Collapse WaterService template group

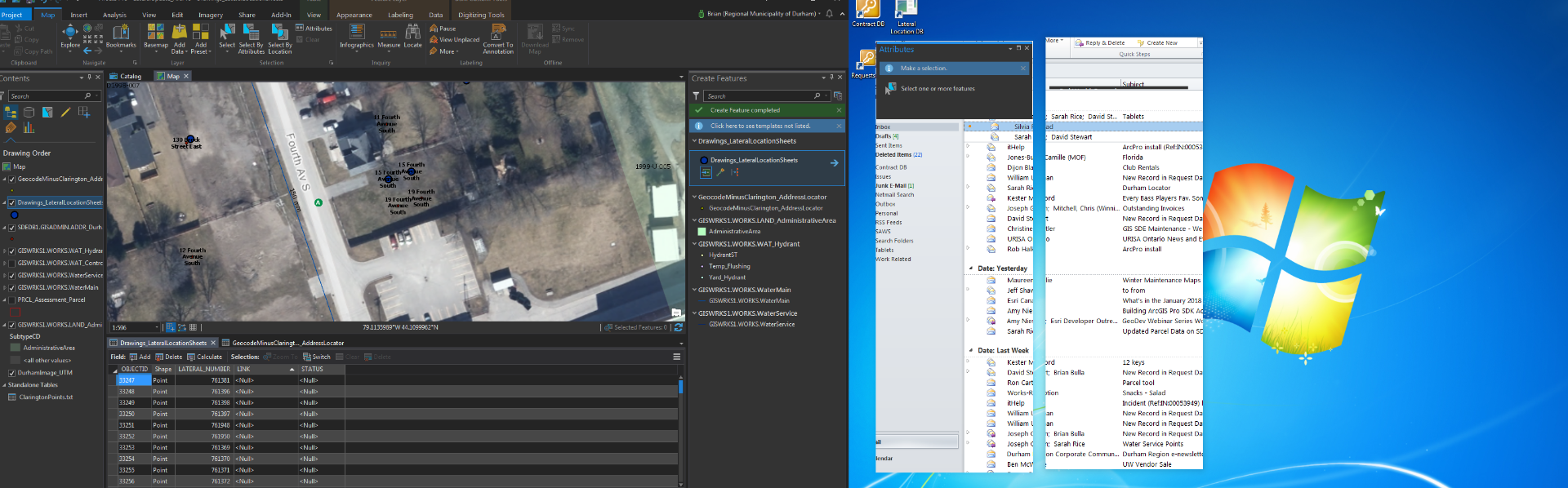[694, 313]
